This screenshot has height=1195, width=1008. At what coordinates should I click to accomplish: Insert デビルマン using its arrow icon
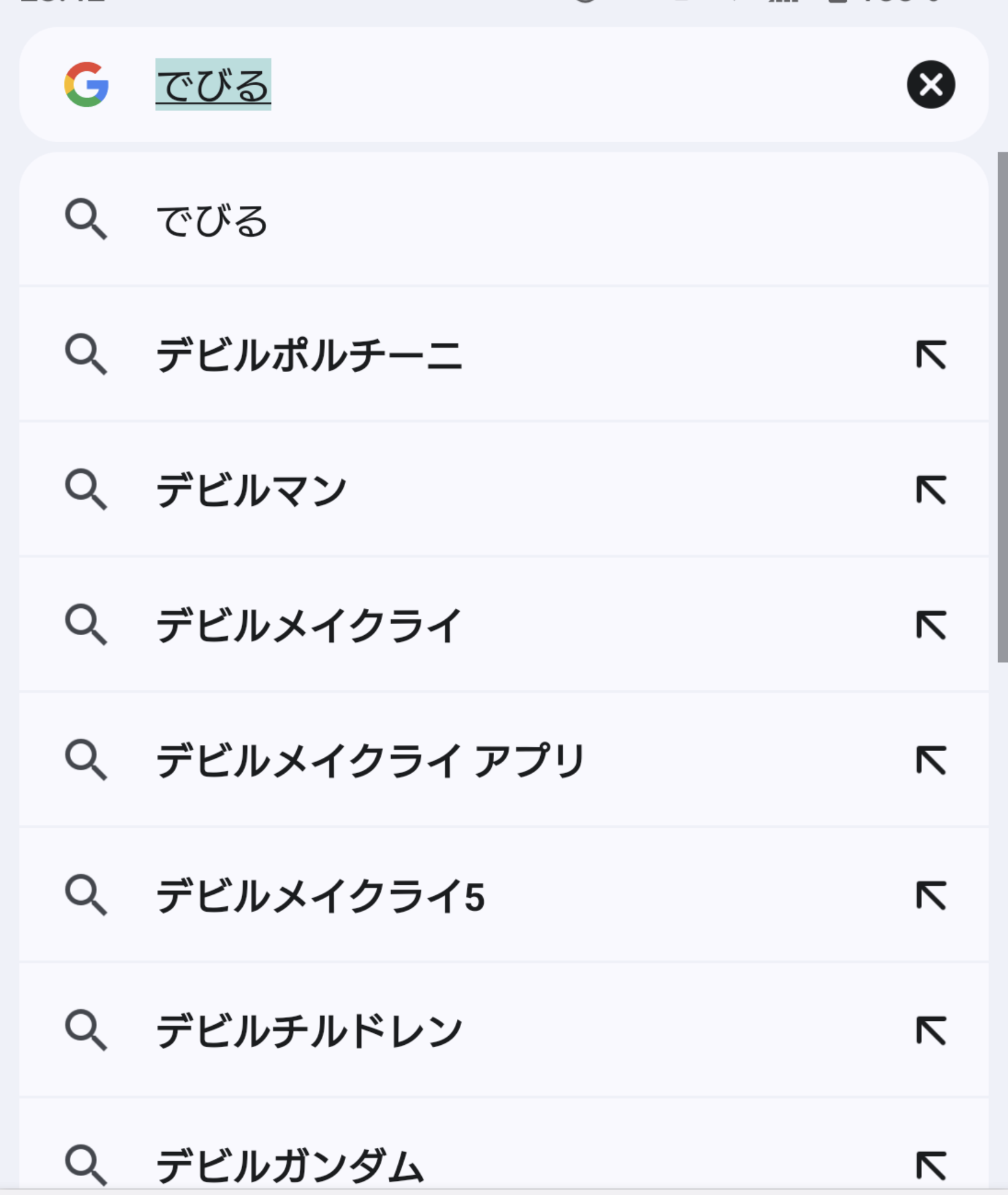click(931, 490)
